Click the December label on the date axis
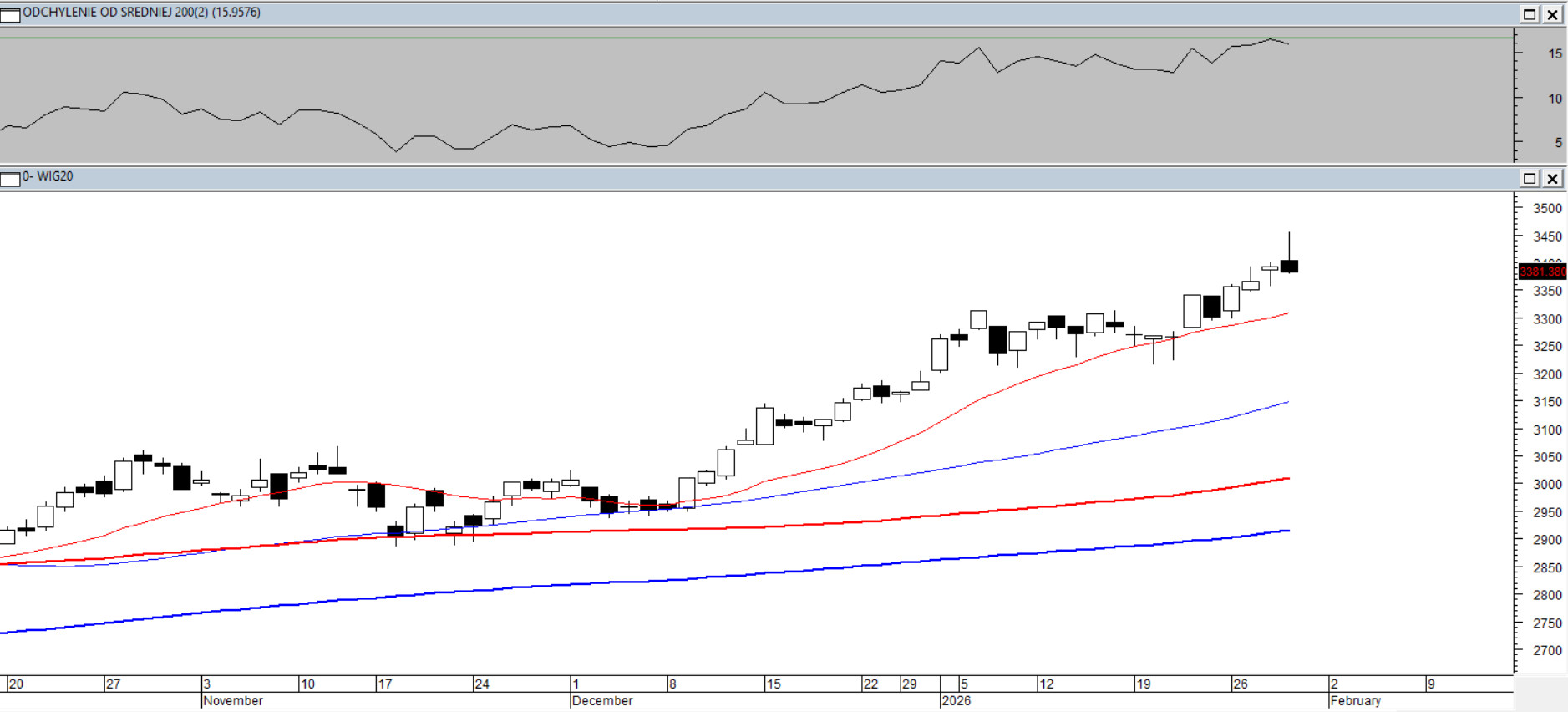This screenshot has width=1568, height=712. pos(602,700)
